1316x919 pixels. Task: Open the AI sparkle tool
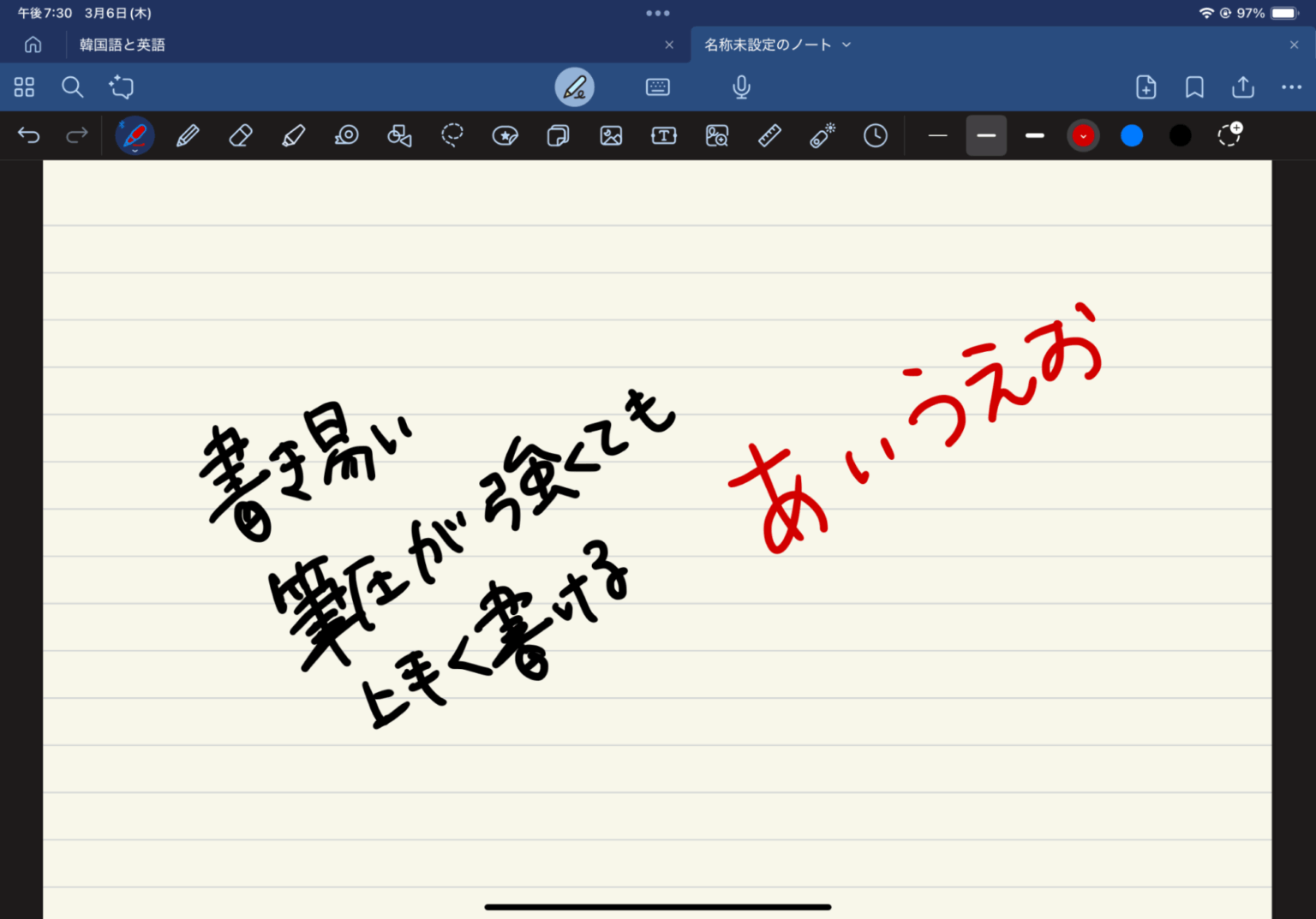pyautogui.click(x=122, y=87)
